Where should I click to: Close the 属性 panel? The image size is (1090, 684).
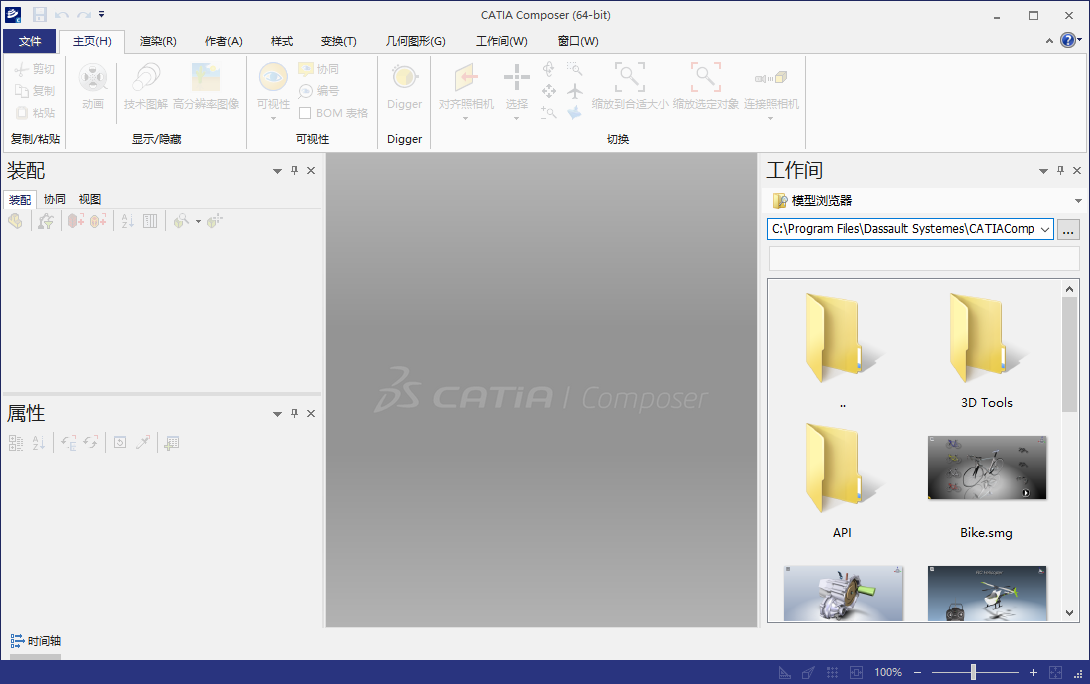tap(311, 414)
